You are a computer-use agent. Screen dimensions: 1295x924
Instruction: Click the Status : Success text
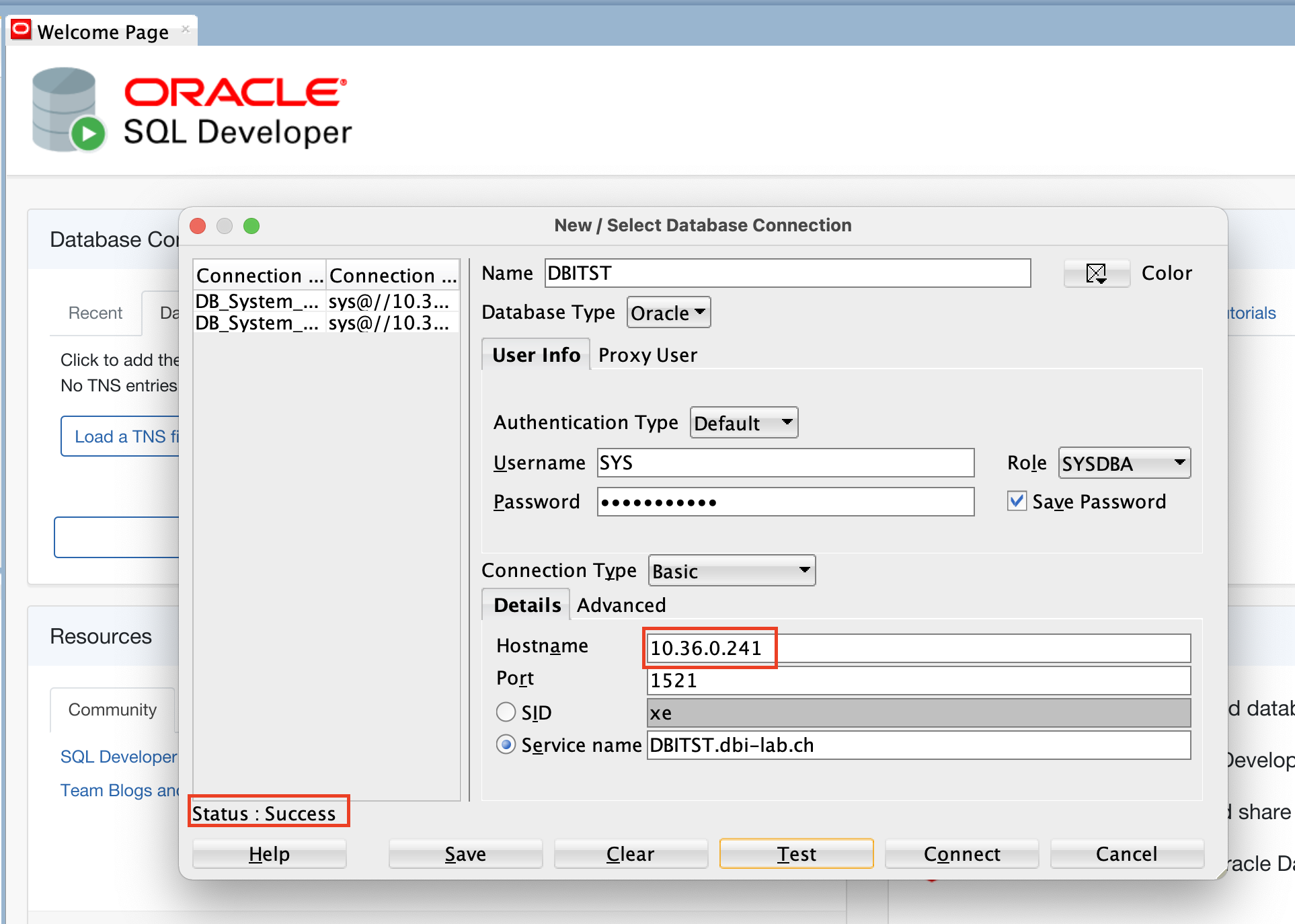click(x=264, y=814)
